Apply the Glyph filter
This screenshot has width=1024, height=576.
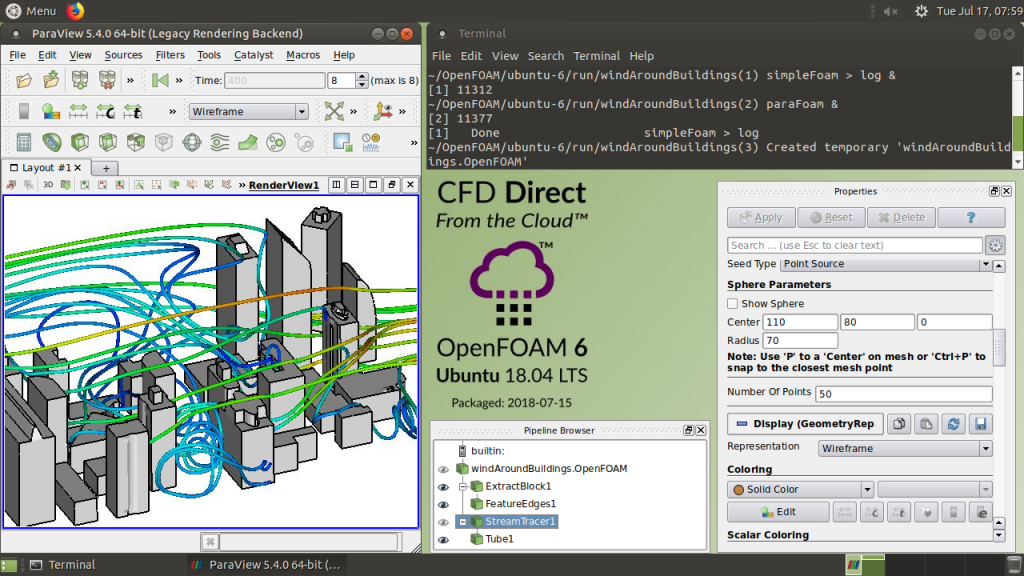[x=192, y=142]
